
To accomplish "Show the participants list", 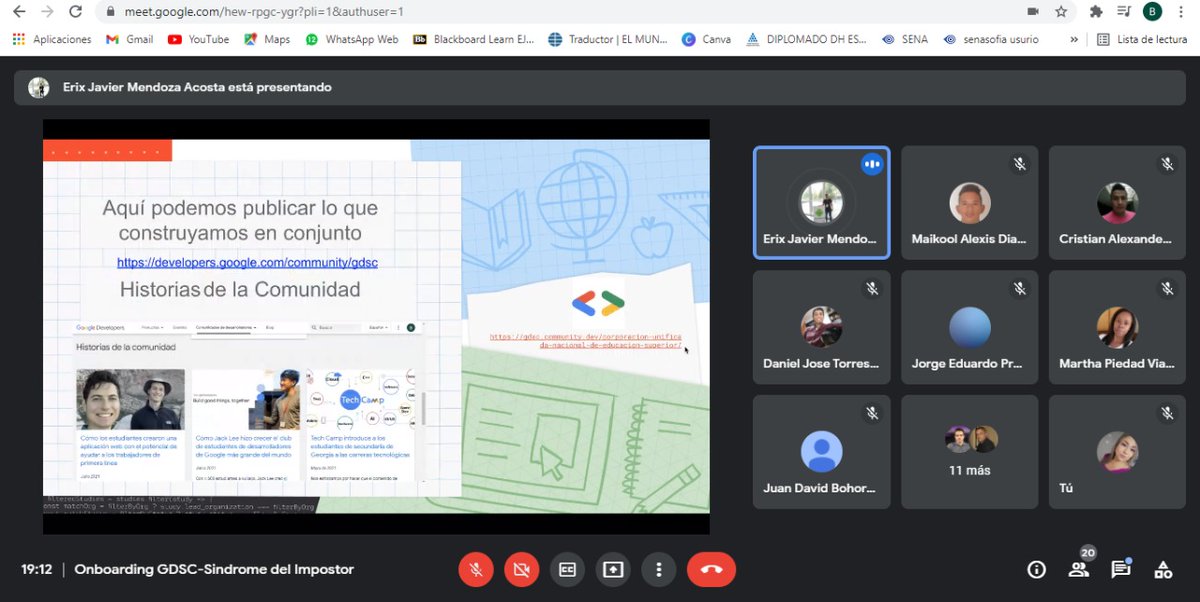I will point(1079,569).
